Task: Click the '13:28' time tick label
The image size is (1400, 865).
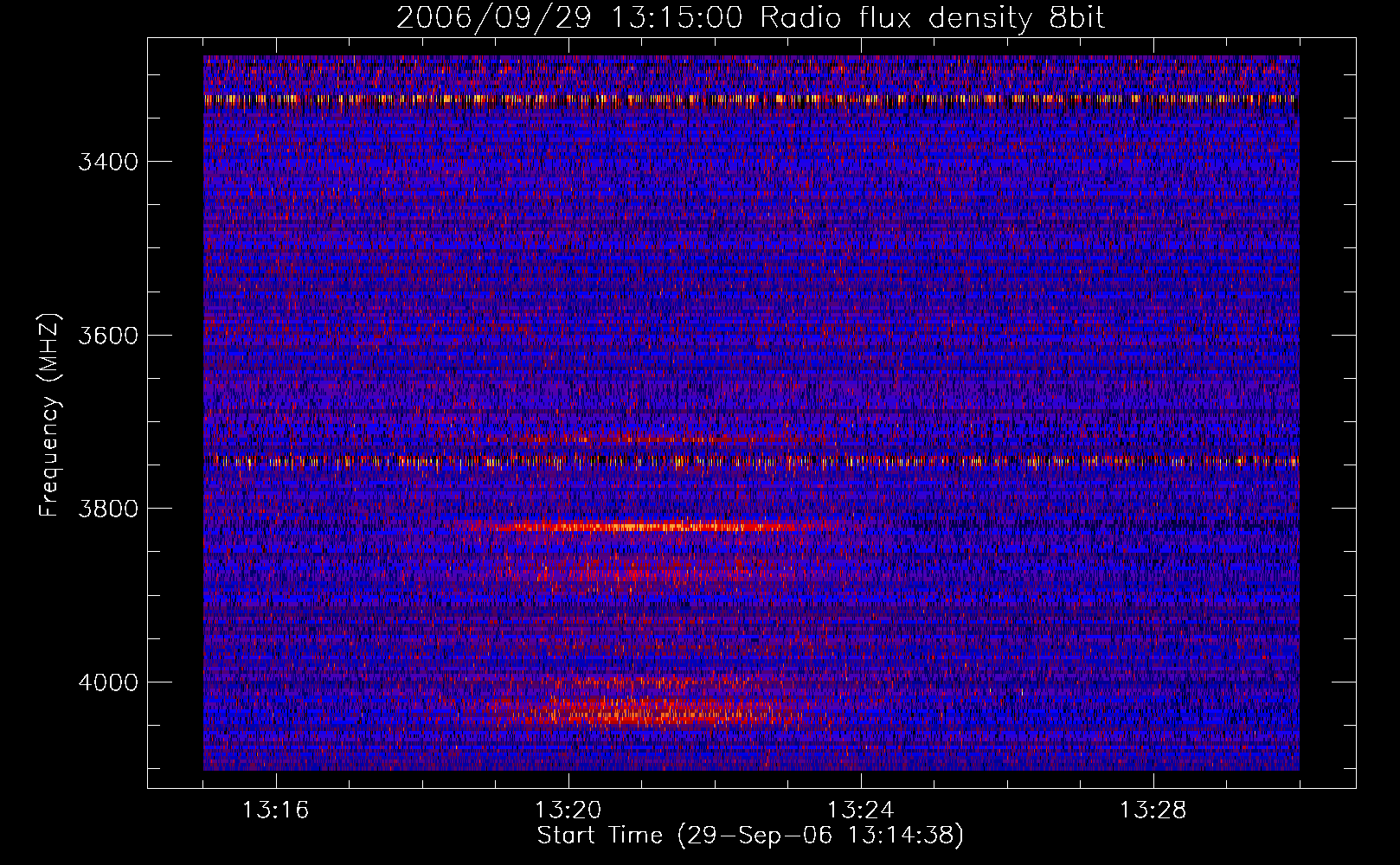Action: pyautogui.click(x=1153, y=811)
